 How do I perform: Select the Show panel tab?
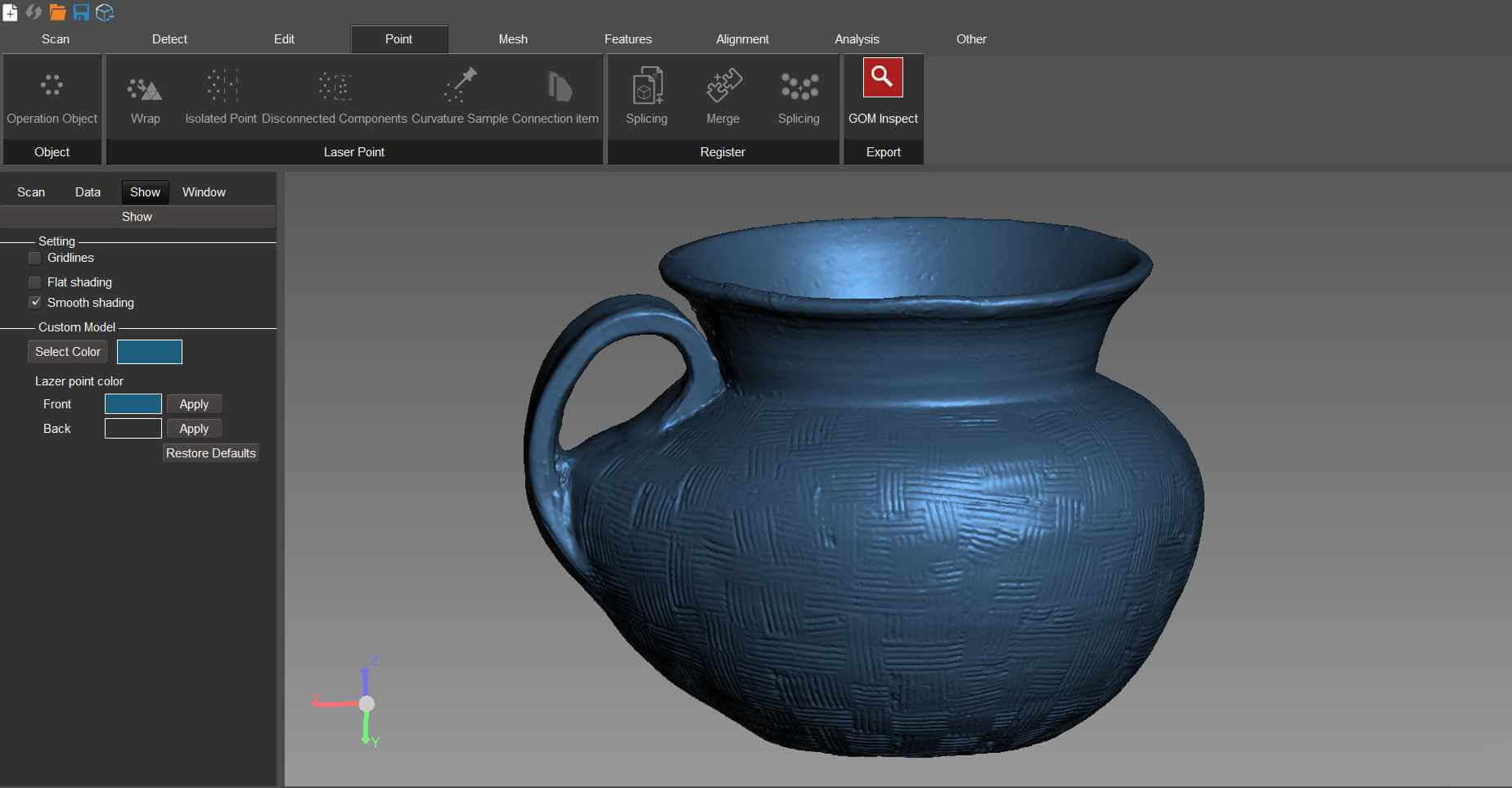(145, 192)
